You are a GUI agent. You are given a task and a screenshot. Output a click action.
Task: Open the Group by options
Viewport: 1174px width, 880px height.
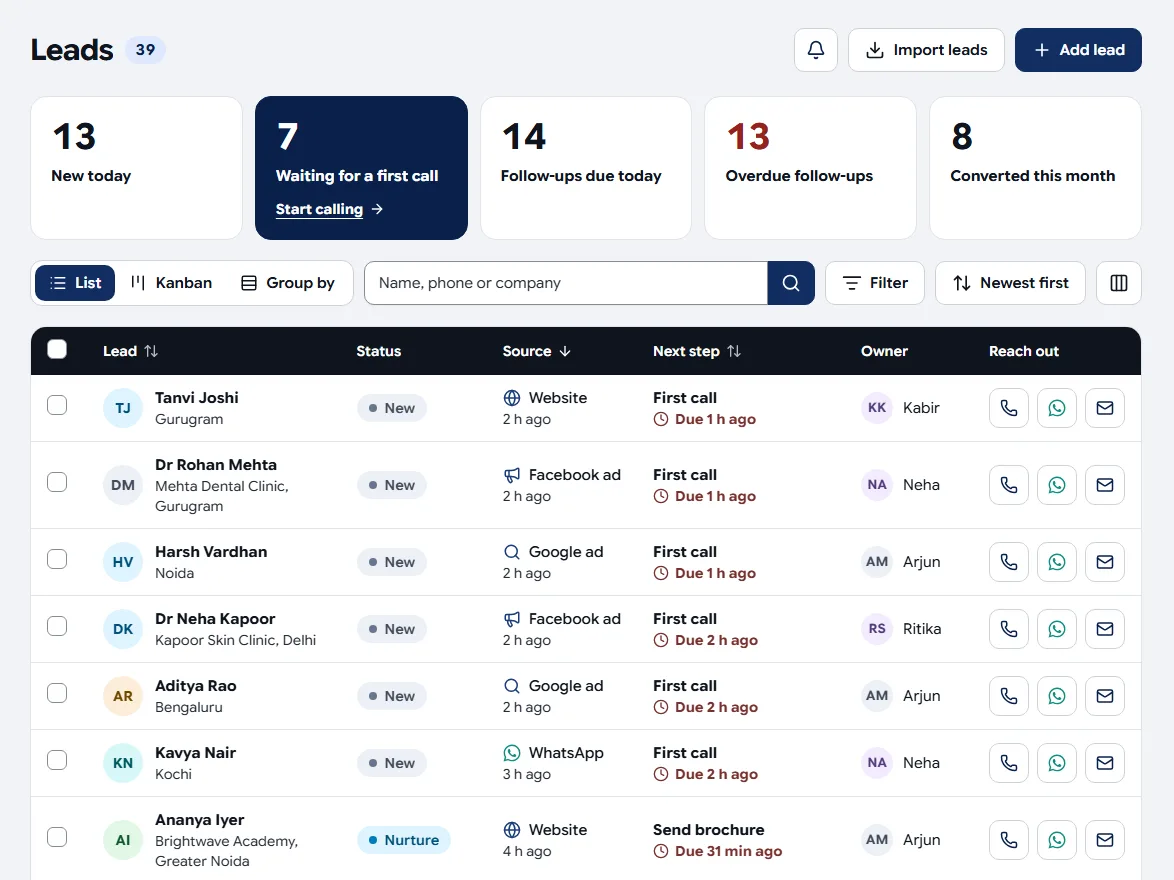coord(288,283)
